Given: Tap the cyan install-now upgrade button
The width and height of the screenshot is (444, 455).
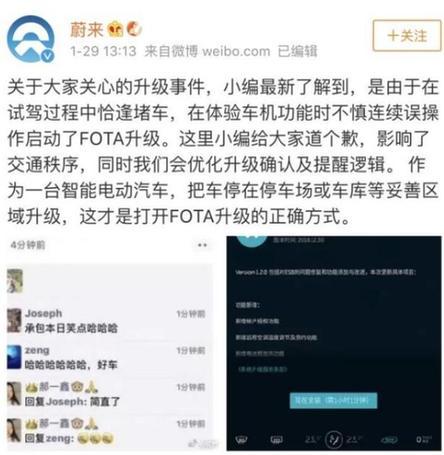Looking at the screenshot, I should coord(333,400).
